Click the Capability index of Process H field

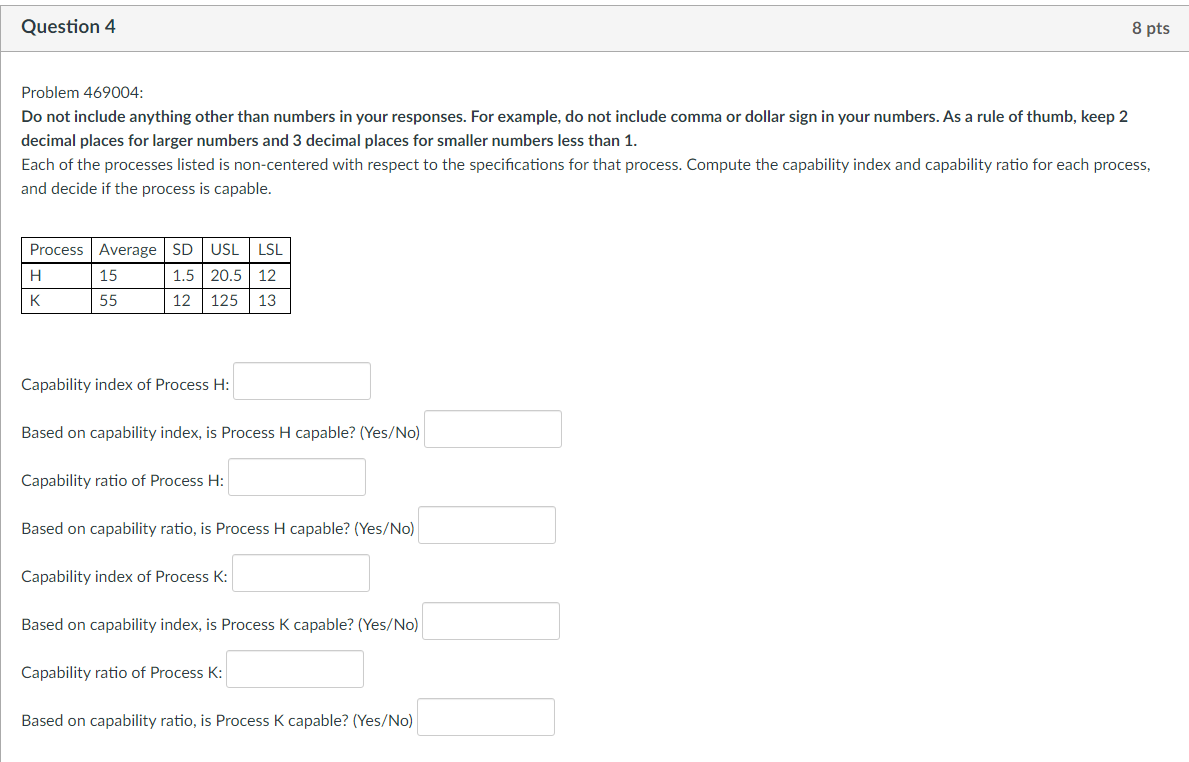pyautogui.click(x=300, y=381)
